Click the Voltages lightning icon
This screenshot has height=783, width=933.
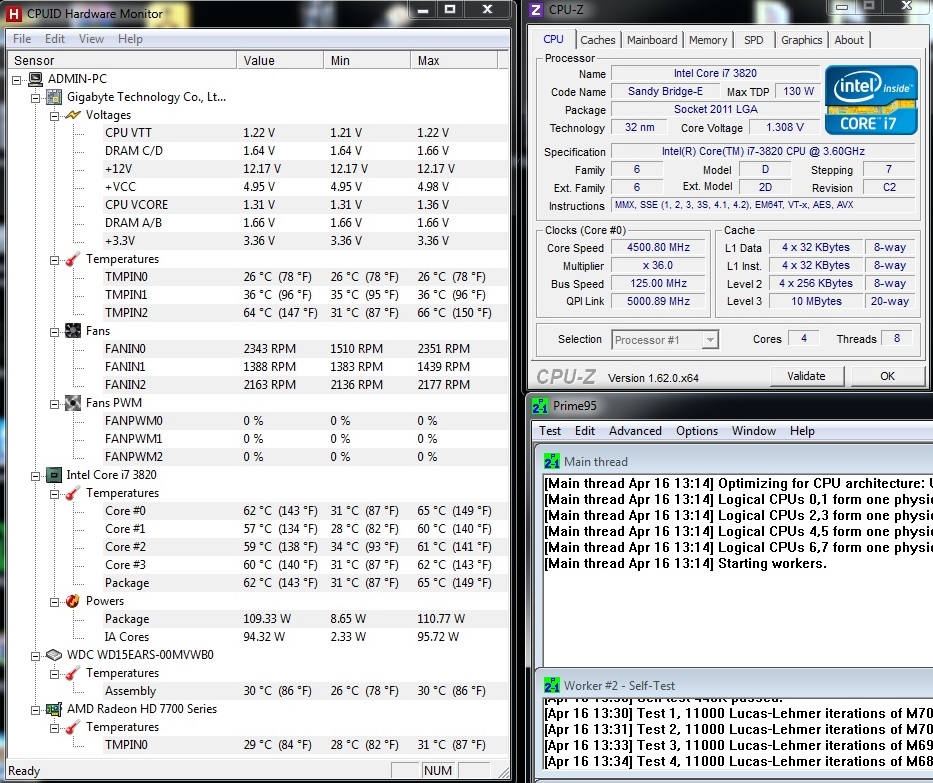coord(73,115)
